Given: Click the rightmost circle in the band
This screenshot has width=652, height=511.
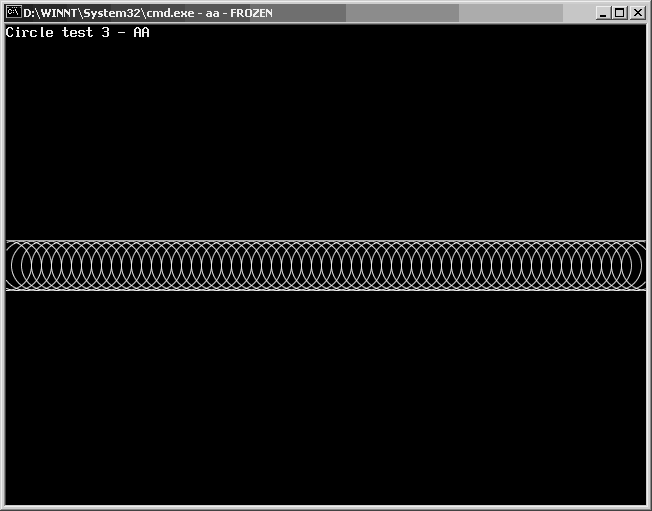Looking at the screenshot, I should 623,266.
